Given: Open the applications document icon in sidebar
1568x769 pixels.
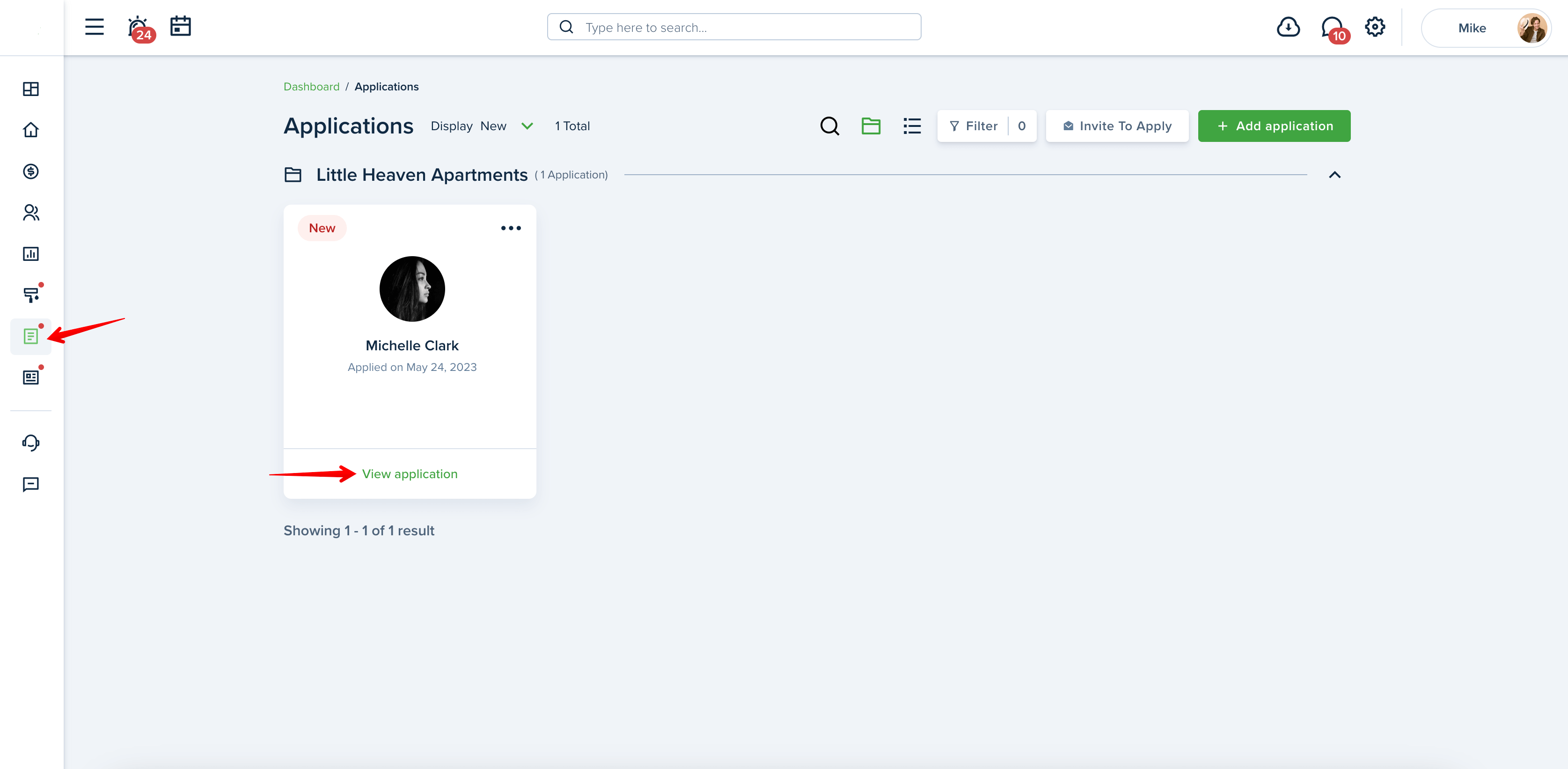Looking at the screenshot, I should pyautogui.click(x=31, y=336).
